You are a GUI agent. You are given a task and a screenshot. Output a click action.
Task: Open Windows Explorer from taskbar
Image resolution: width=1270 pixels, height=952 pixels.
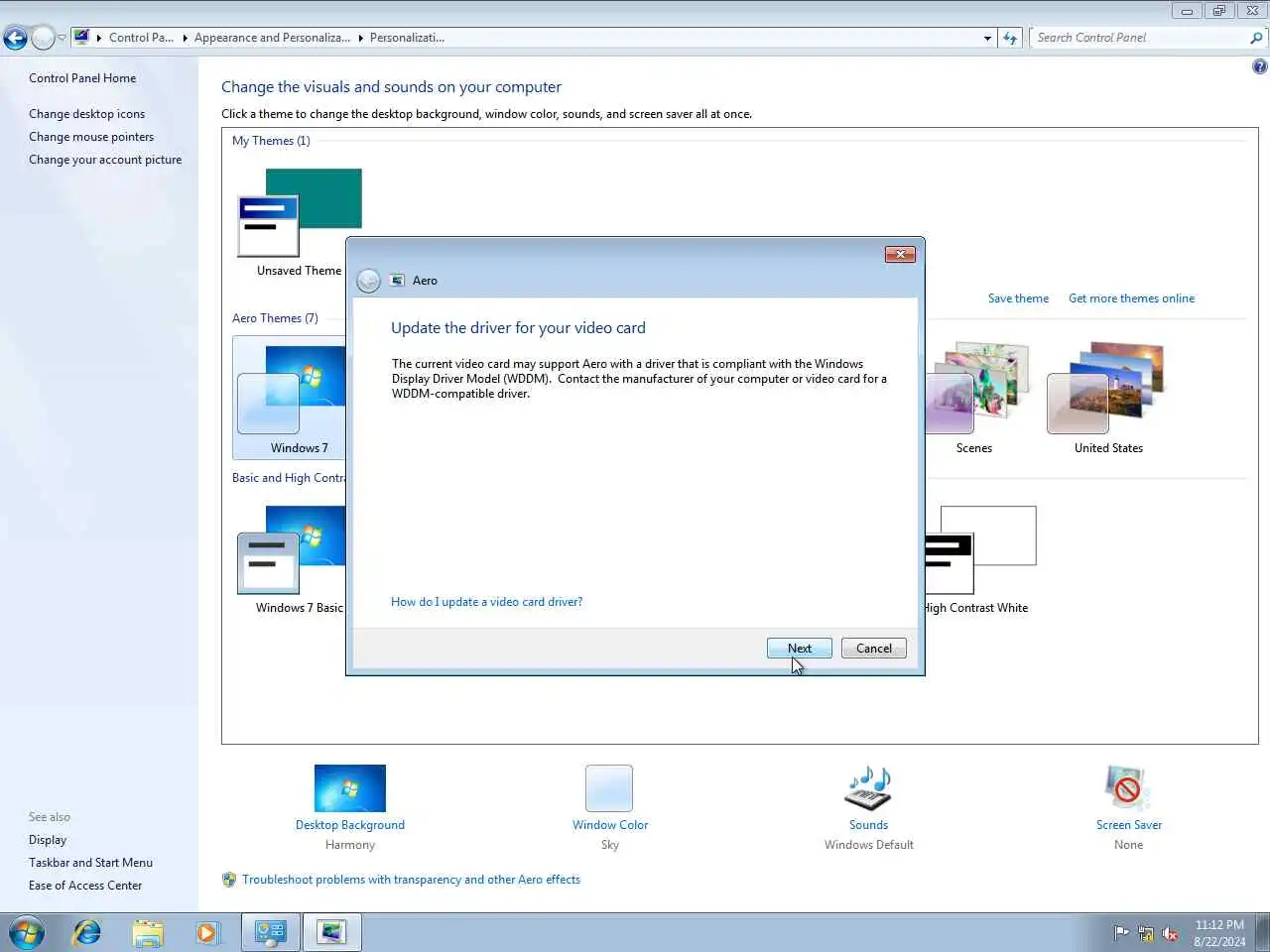click(x=148, y=932)
